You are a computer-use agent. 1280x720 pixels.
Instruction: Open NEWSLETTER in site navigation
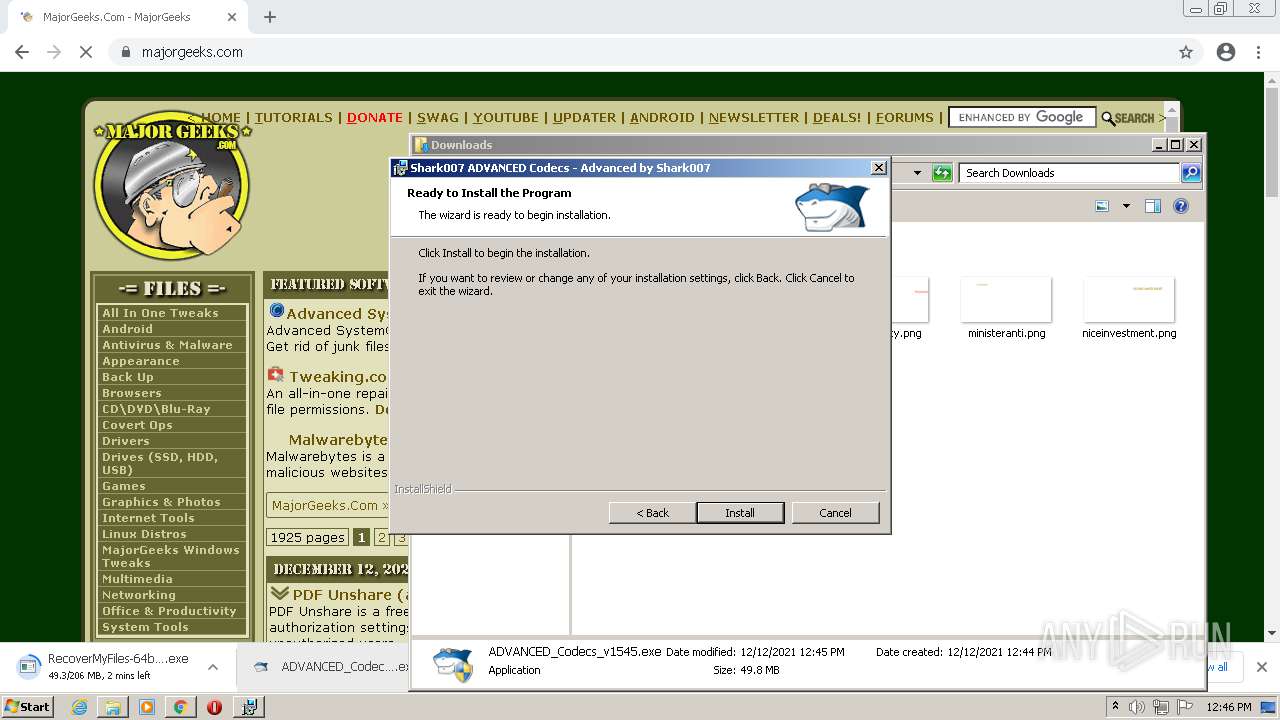pyautogui.click(x=754, y=117)
